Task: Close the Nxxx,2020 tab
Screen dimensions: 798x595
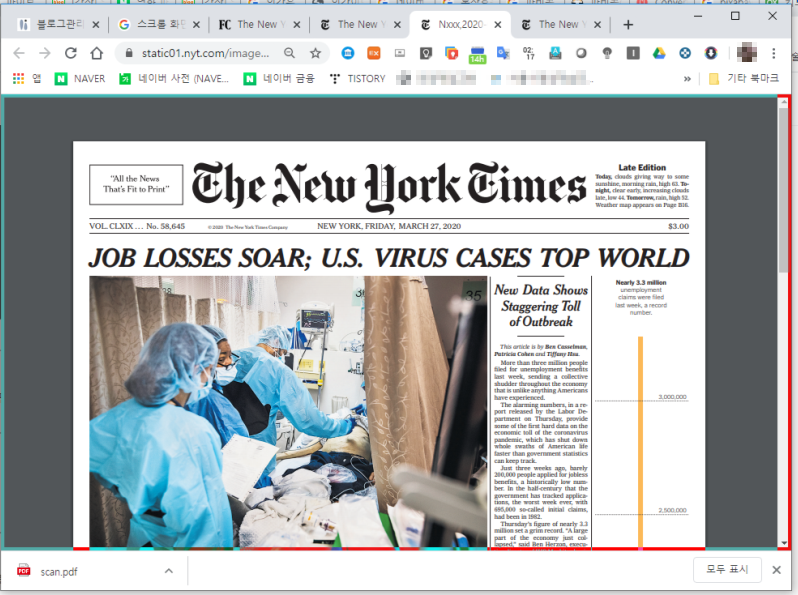Action: pos(498,24)
